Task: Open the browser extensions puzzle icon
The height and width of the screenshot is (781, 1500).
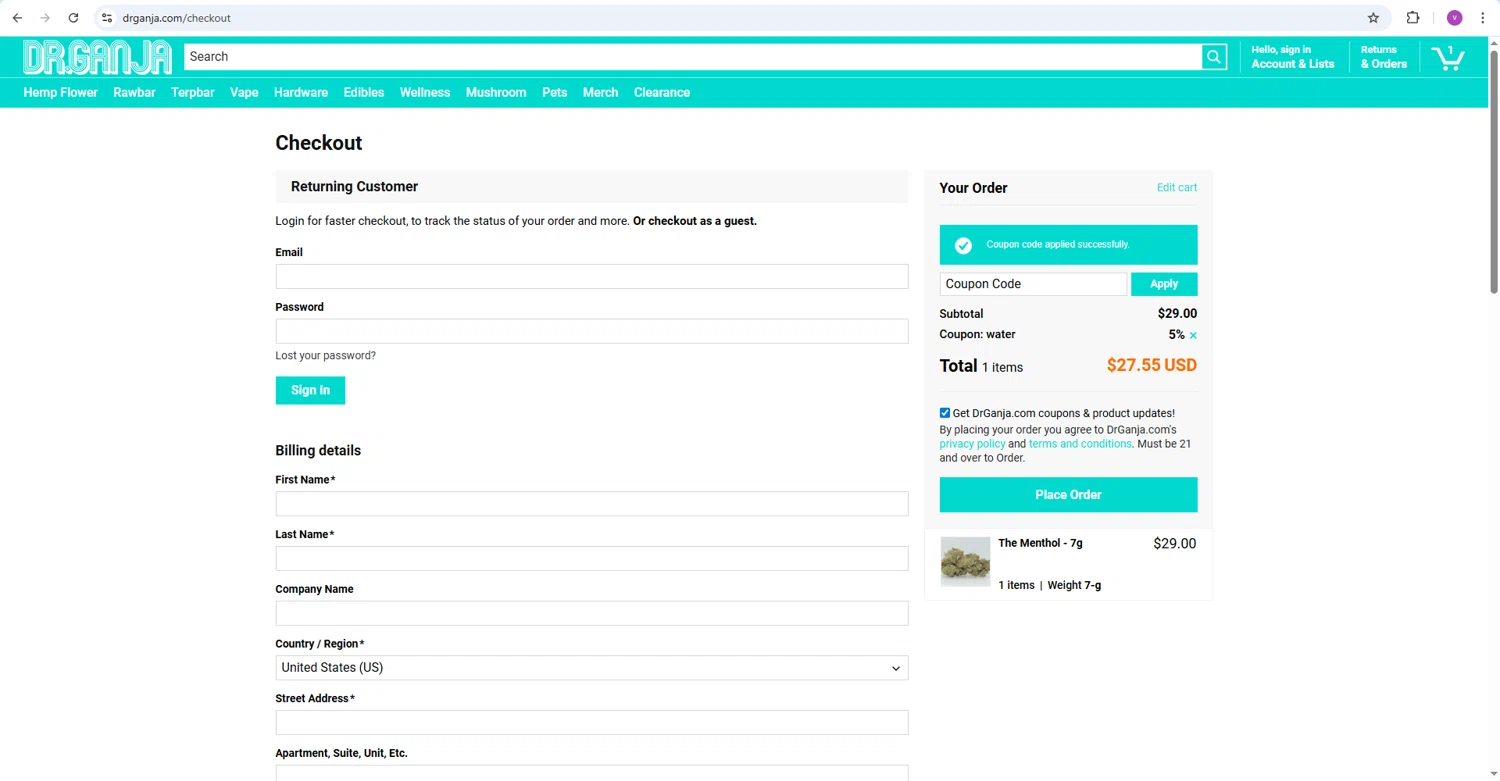Action: 1413,18
